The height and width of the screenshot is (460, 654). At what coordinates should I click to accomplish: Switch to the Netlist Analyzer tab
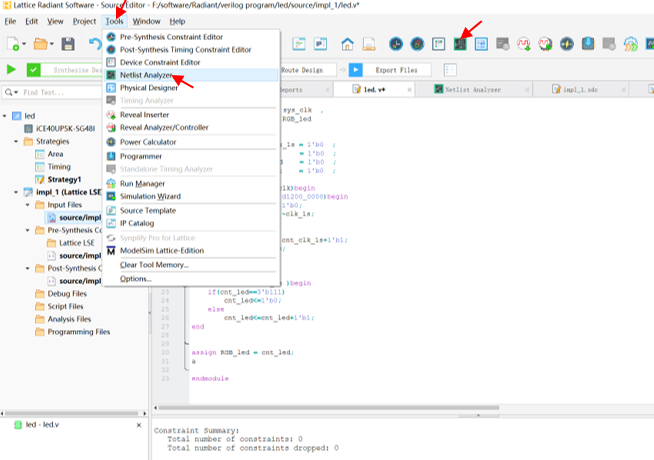click(x=473, y=90)
